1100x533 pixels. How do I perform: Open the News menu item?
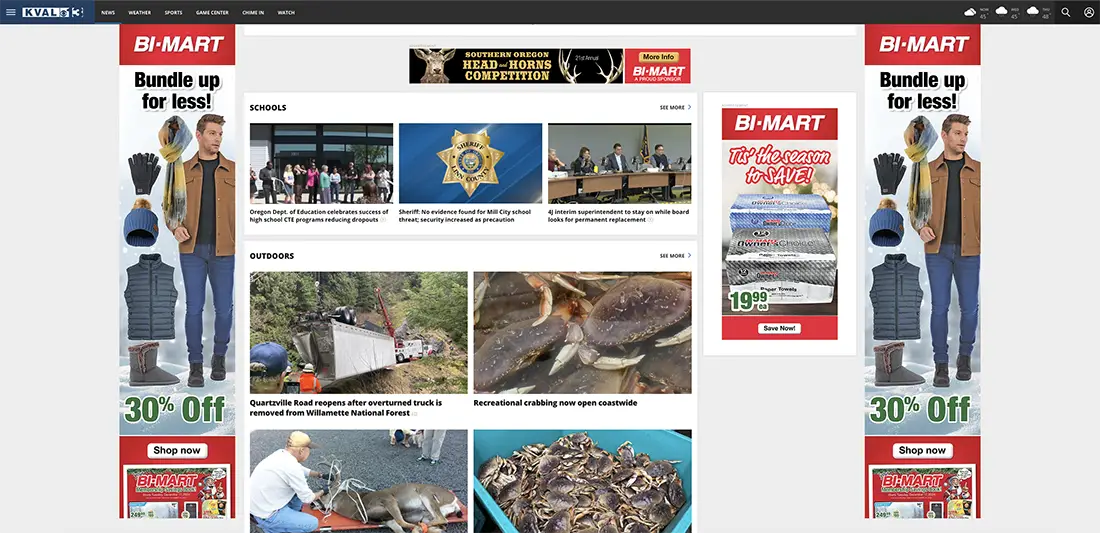pos(108,13)
